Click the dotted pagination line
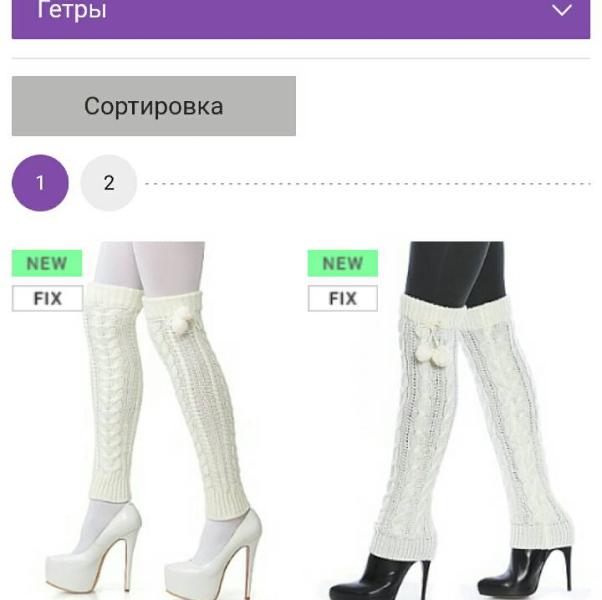 (x=367, y=184)
